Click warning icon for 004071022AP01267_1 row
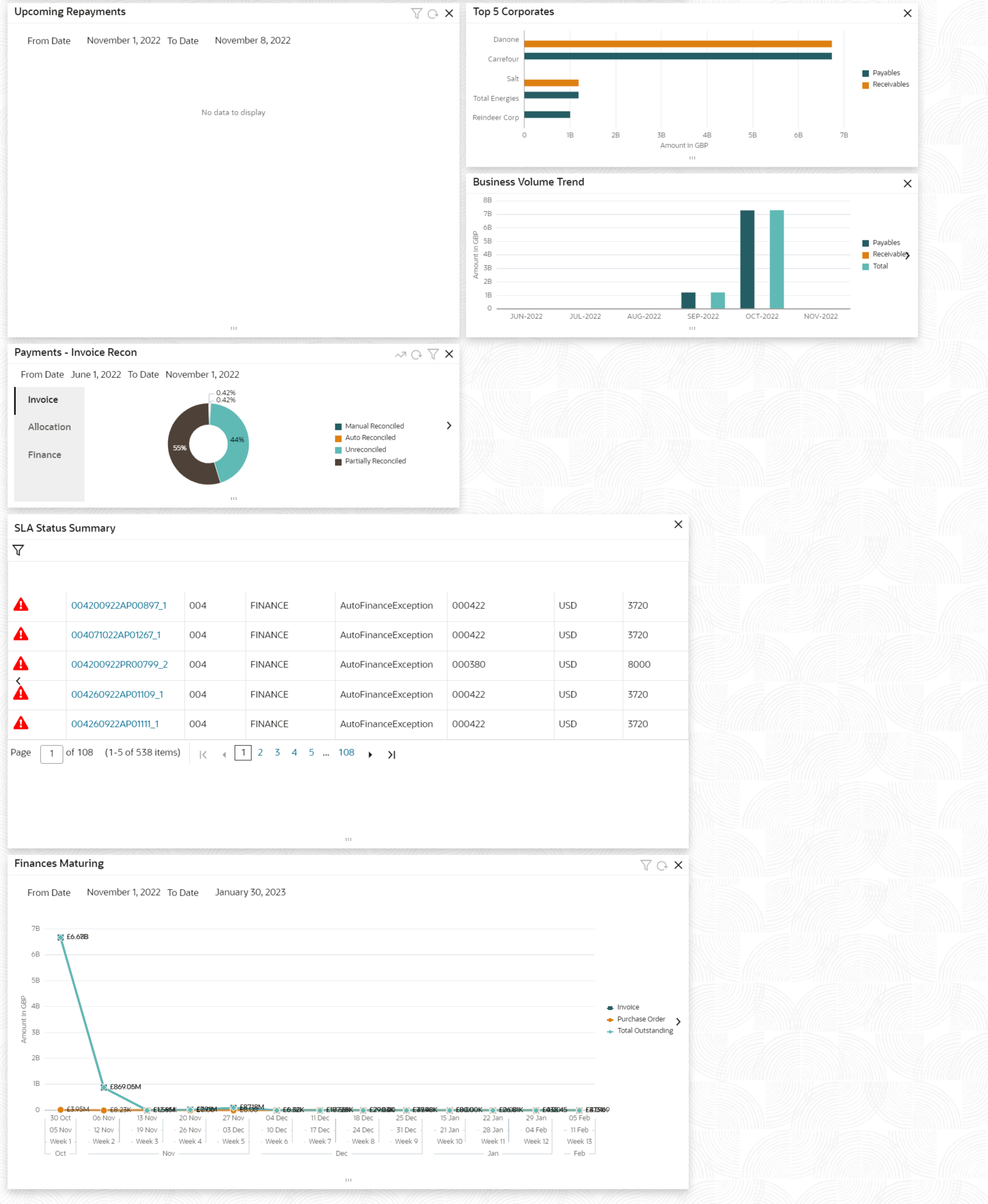This screenshot has height=1204, width=988. click(x=21, y=634)
